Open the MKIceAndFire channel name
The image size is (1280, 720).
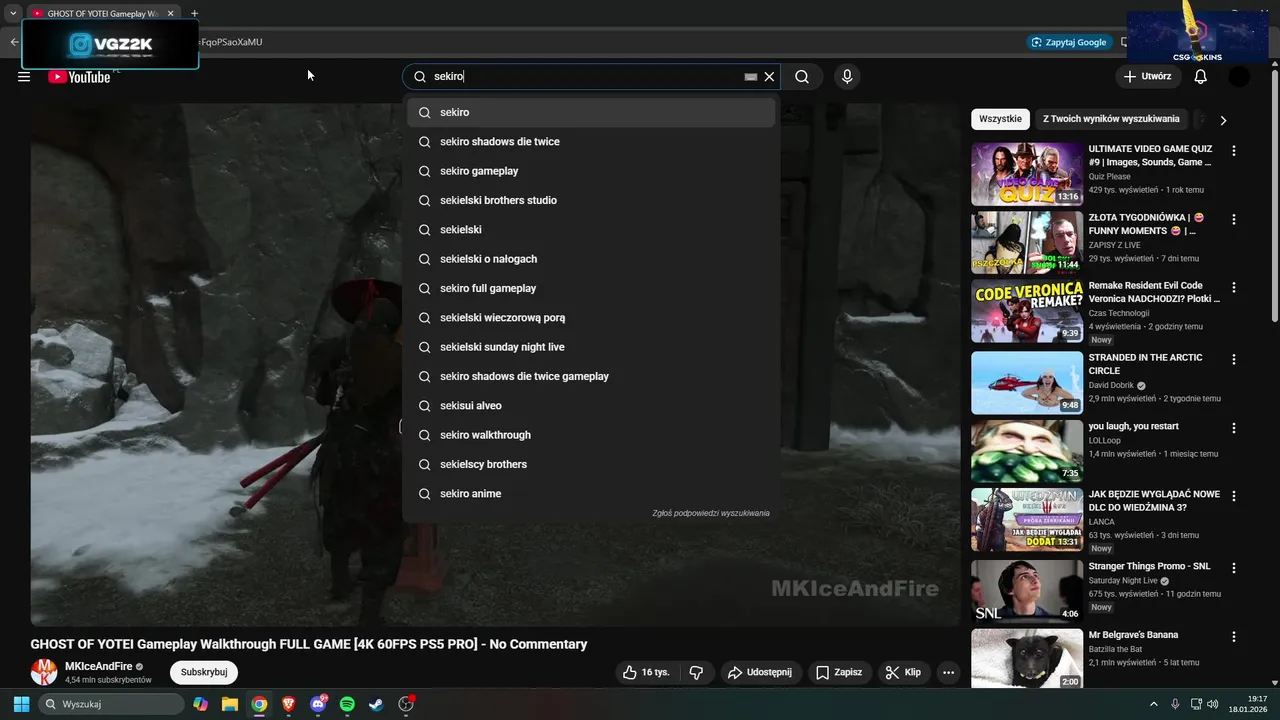tap(98, 666)
